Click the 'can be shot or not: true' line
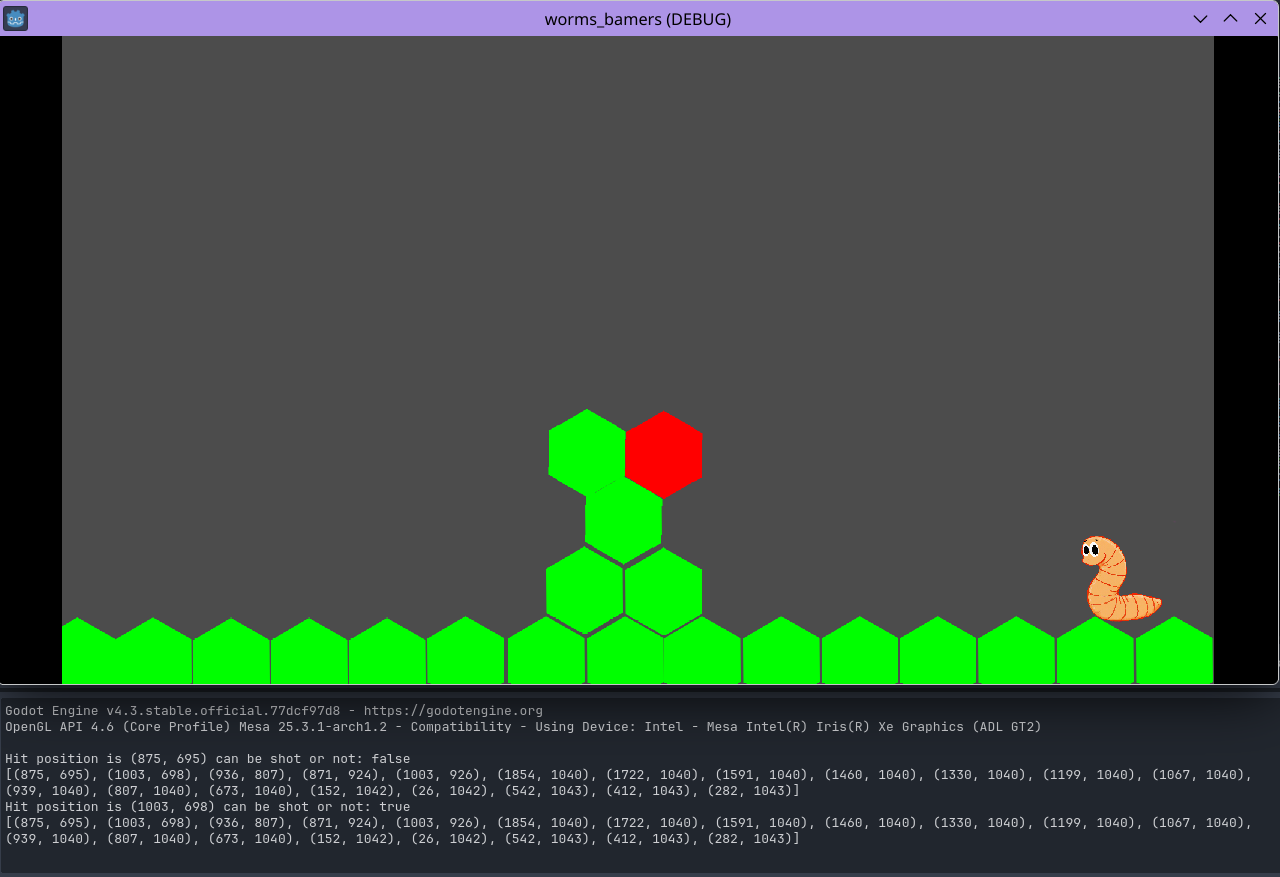Viewport: 1280px width, 877px height. [x=207, y=806]
